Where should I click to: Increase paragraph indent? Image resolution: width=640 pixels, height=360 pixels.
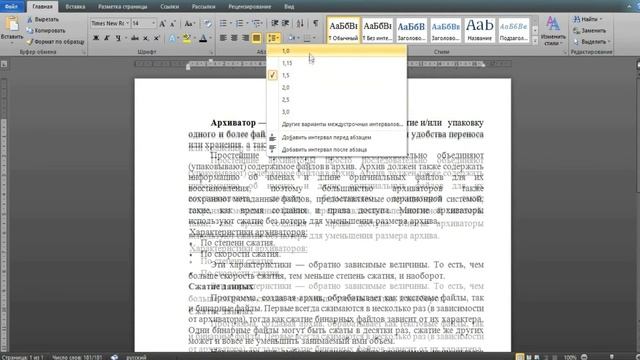pyautogui.click(x=285, y=23)
